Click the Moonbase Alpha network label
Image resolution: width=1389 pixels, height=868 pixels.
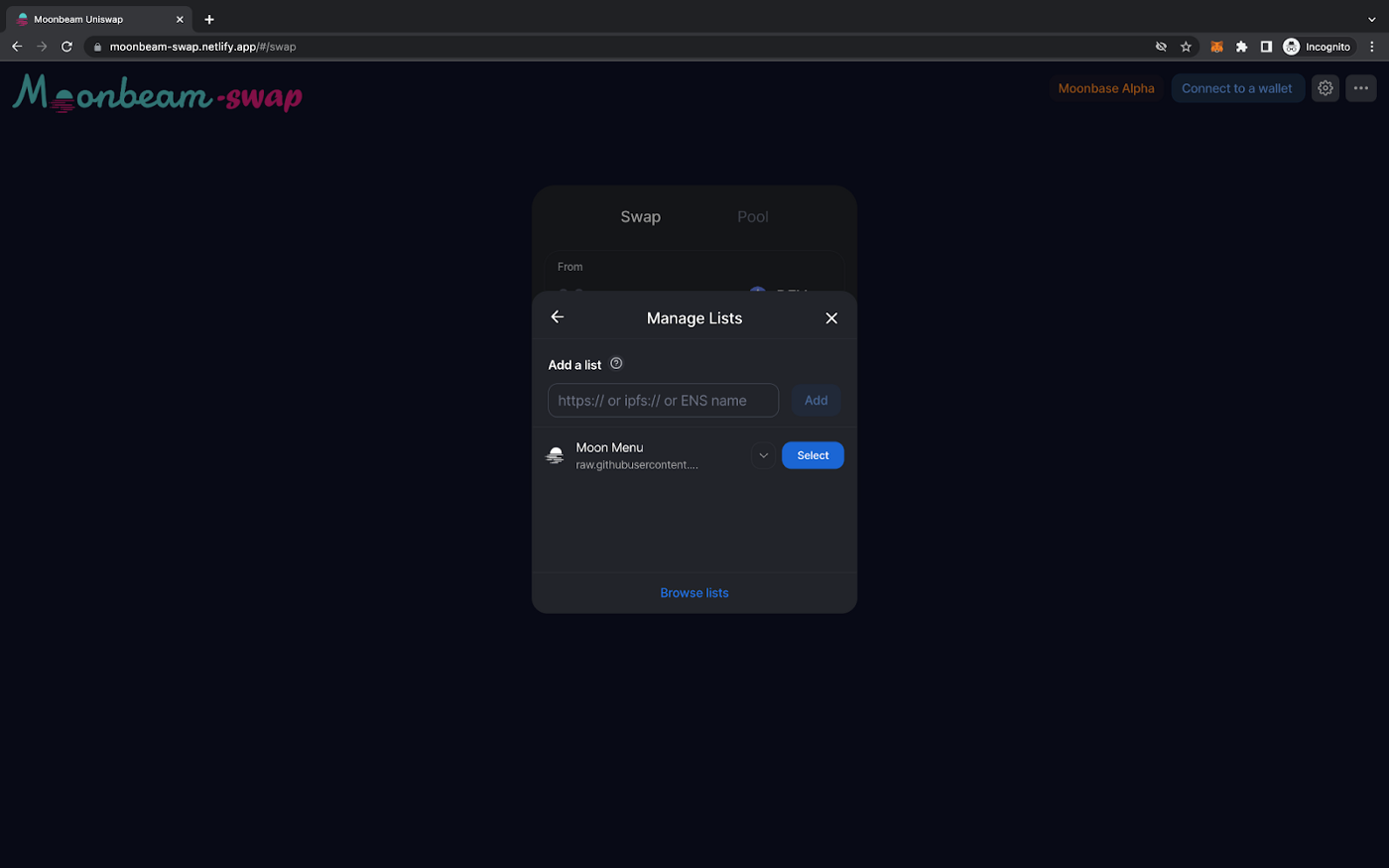point(1106,88)
